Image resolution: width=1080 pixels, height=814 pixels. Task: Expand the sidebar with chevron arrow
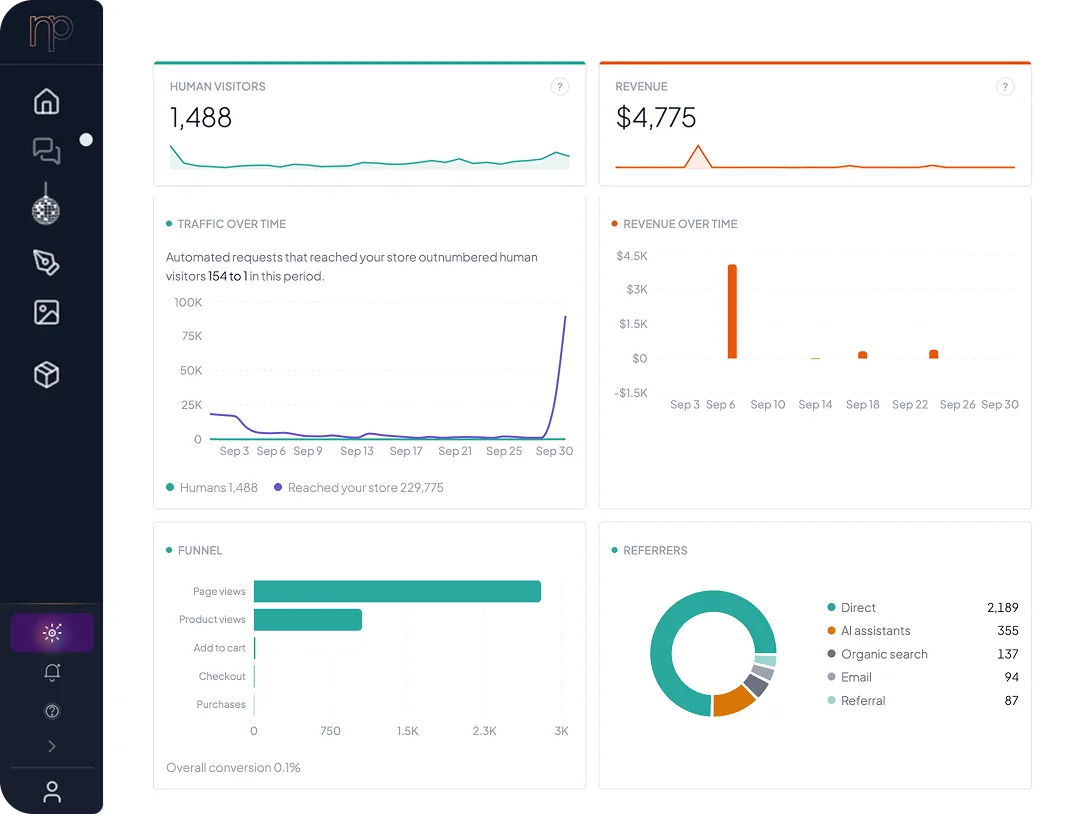[52, 746]
